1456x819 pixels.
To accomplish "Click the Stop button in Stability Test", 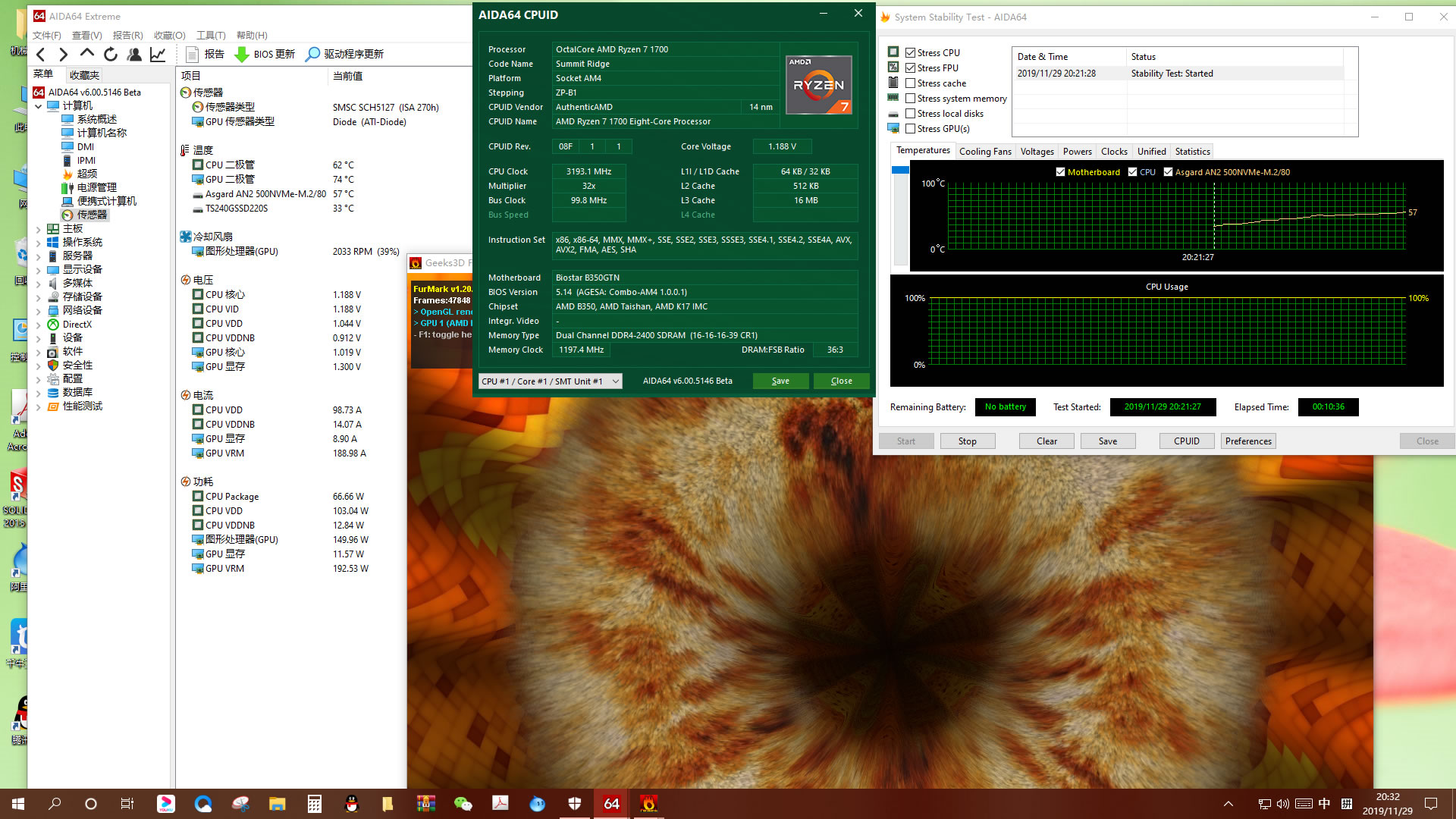I will [x=967, y=441].
